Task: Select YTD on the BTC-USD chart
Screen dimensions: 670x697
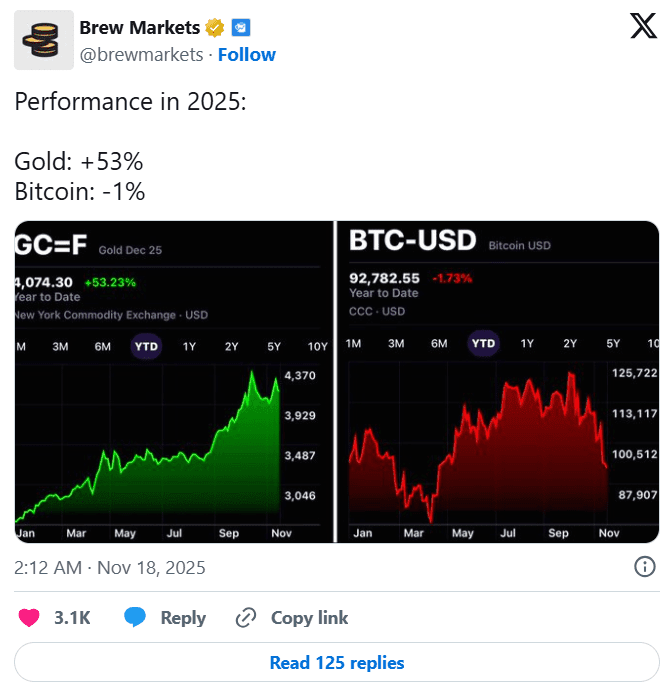Action: tap(483, 343)
